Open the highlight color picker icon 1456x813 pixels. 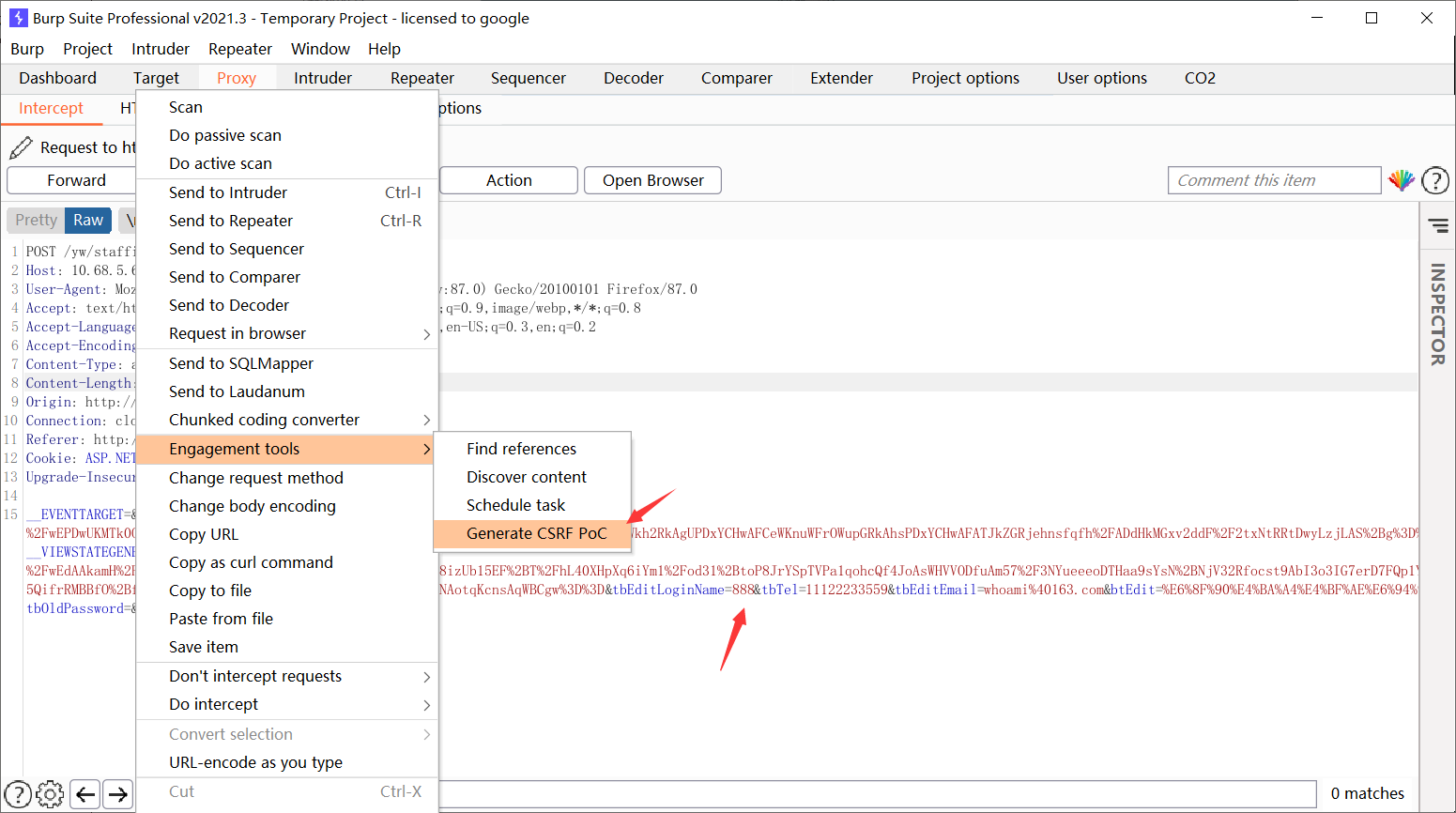[1402, 180]
